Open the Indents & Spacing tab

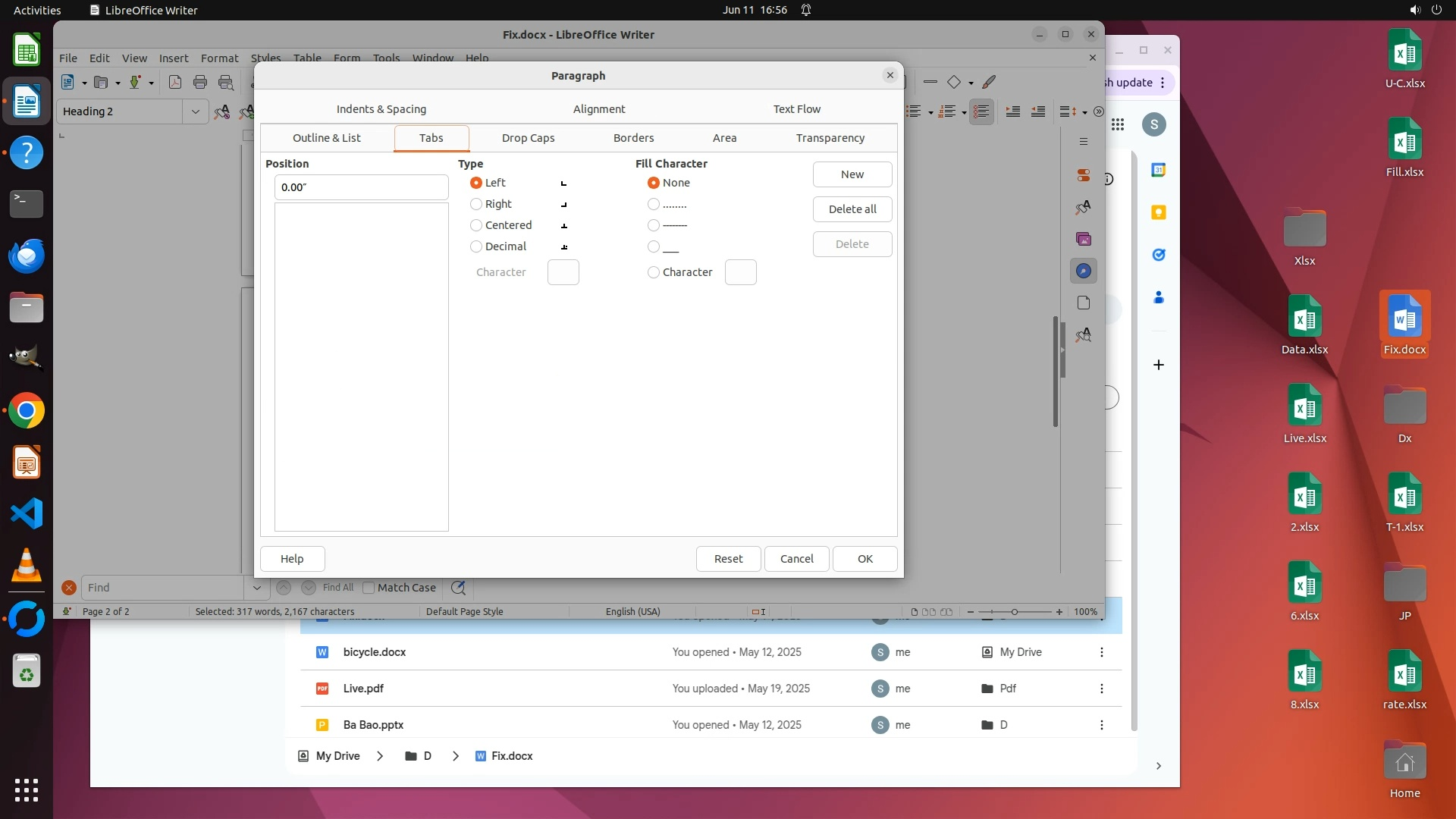tap(381, 109)
